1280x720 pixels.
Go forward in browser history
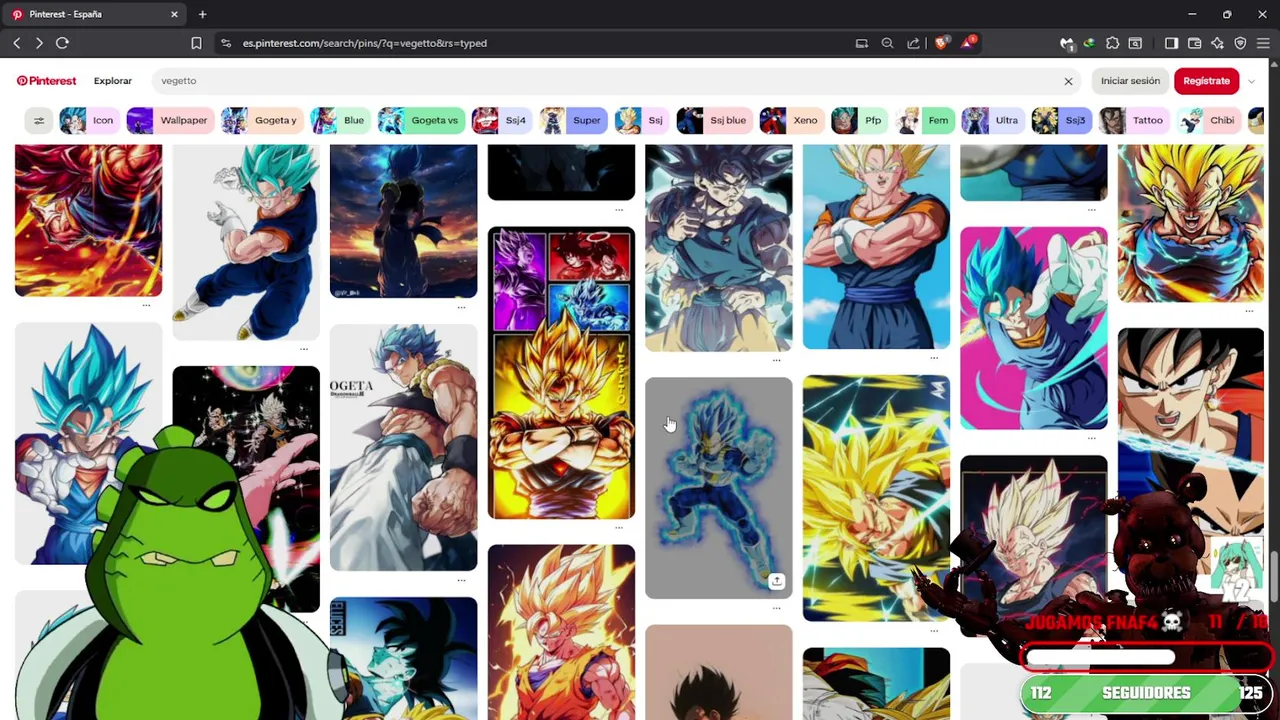(39, 43)
